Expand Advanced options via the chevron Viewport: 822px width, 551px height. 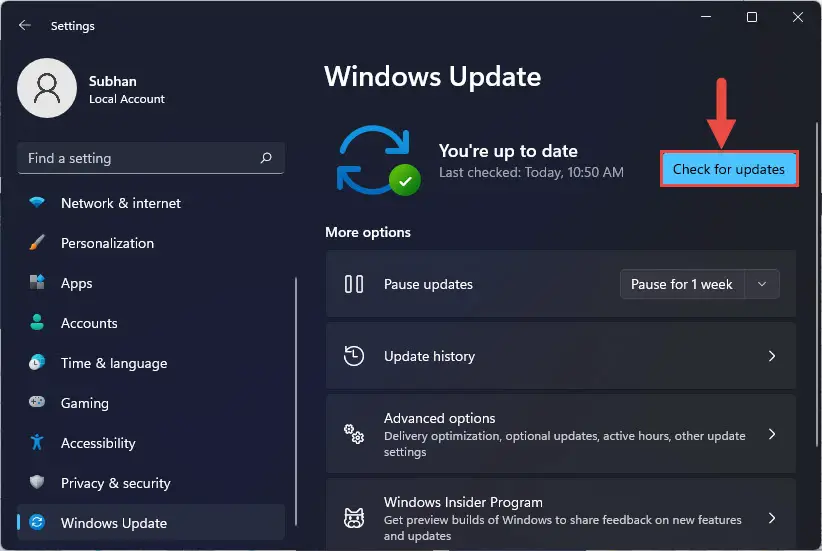[772, 434]
